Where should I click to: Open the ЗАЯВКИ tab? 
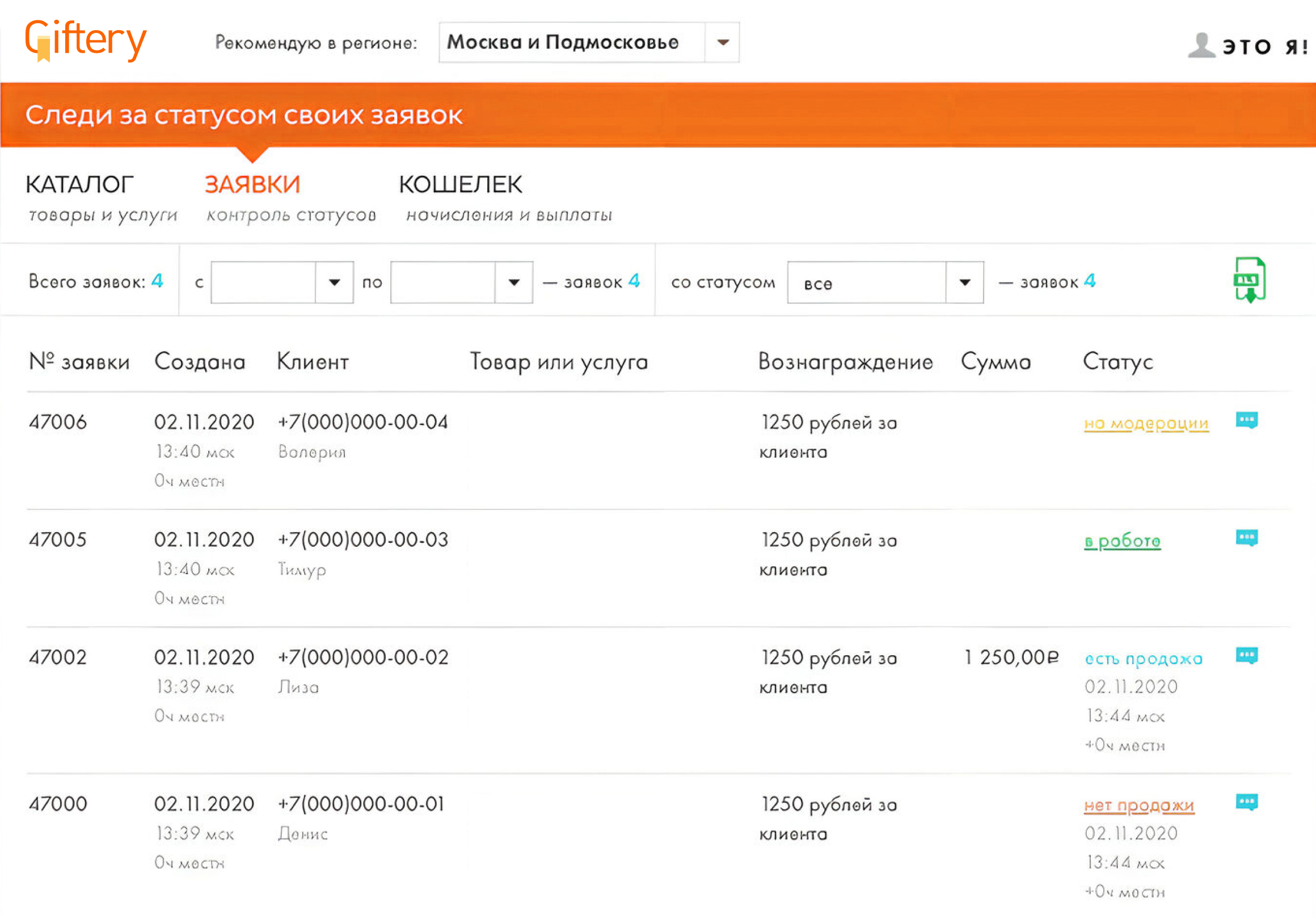(x=253, y=185)
